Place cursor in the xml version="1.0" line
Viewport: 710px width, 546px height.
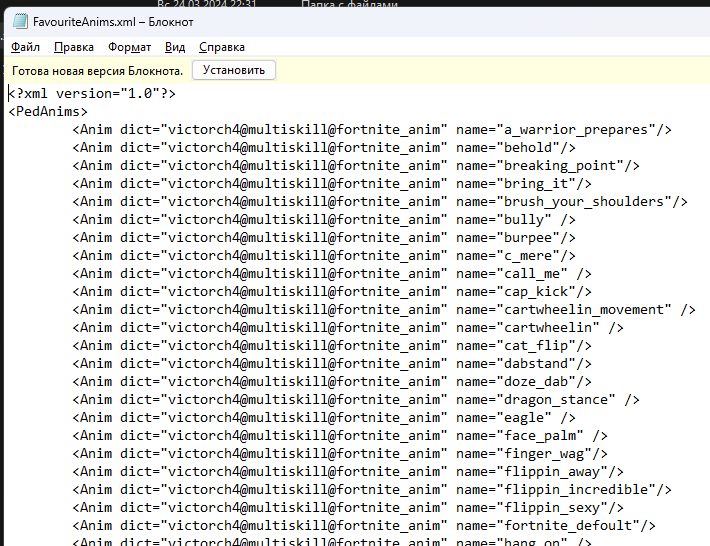pyautogui.click(x=92, y=93)
